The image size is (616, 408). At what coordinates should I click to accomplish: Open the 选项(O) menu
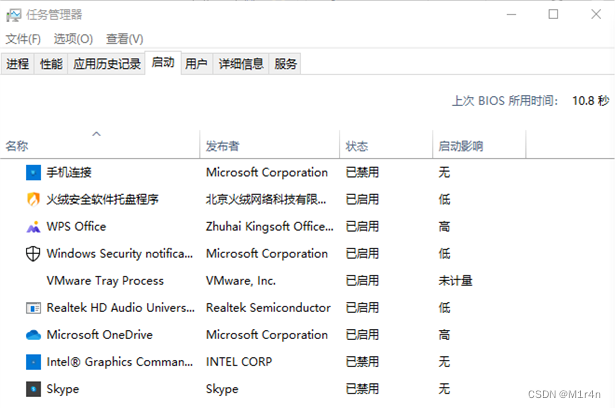point(73,39)
